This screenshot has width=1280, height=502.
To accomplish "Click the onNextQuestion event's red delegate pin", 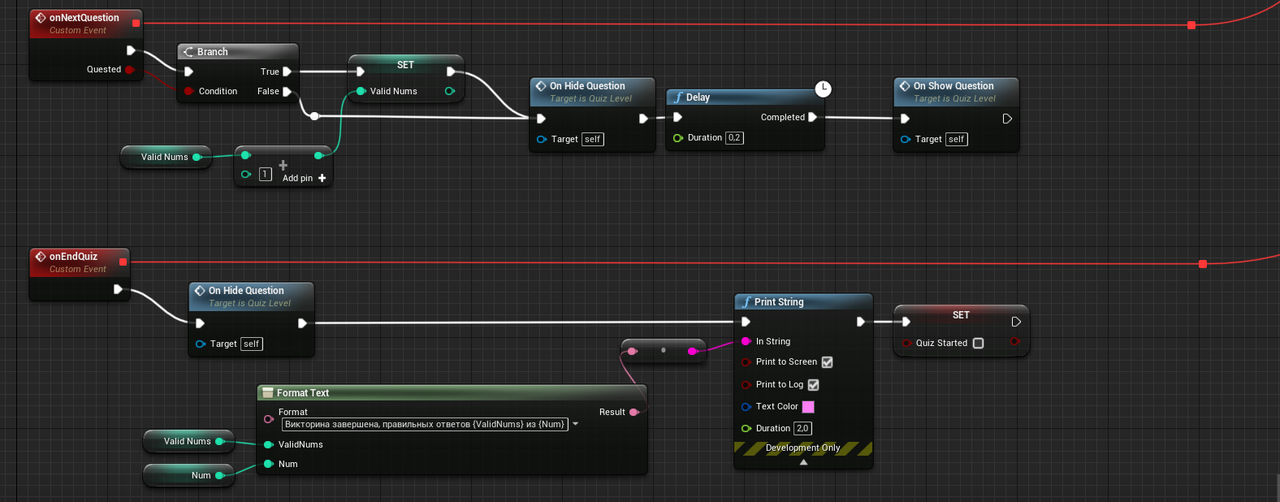I will (x=136, y=22).
